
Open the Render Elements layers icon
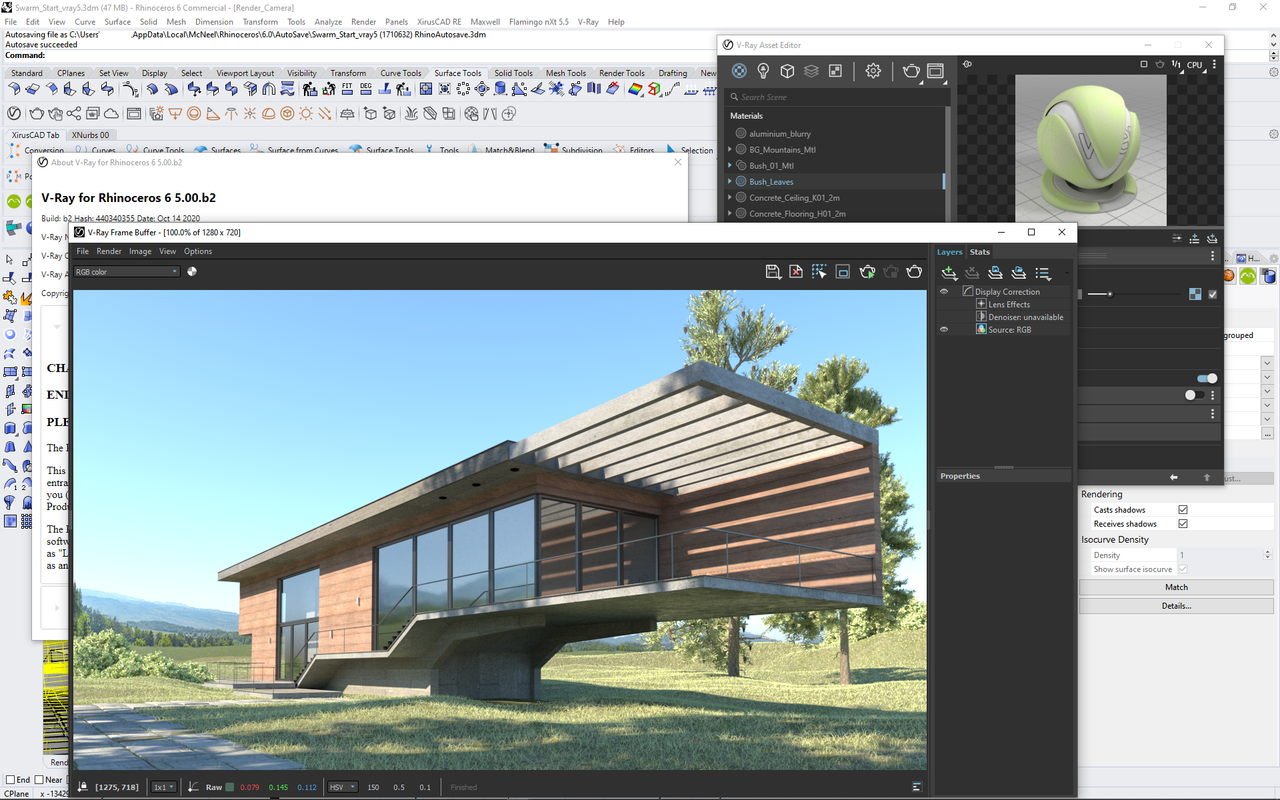(x=811, y=71)
